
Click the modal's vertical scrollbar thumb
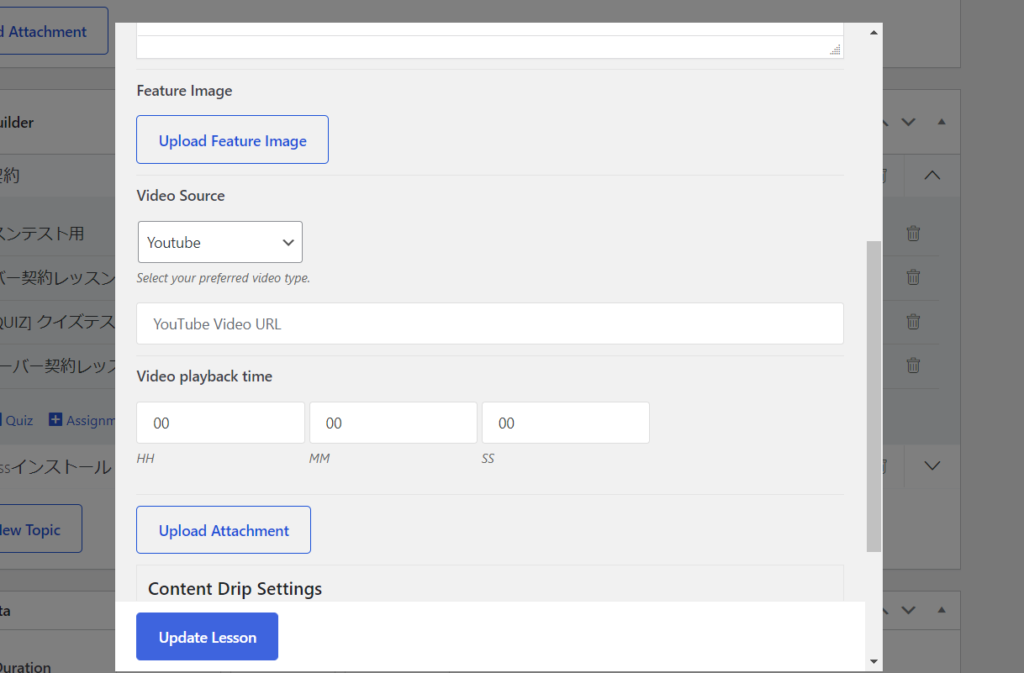874,395
